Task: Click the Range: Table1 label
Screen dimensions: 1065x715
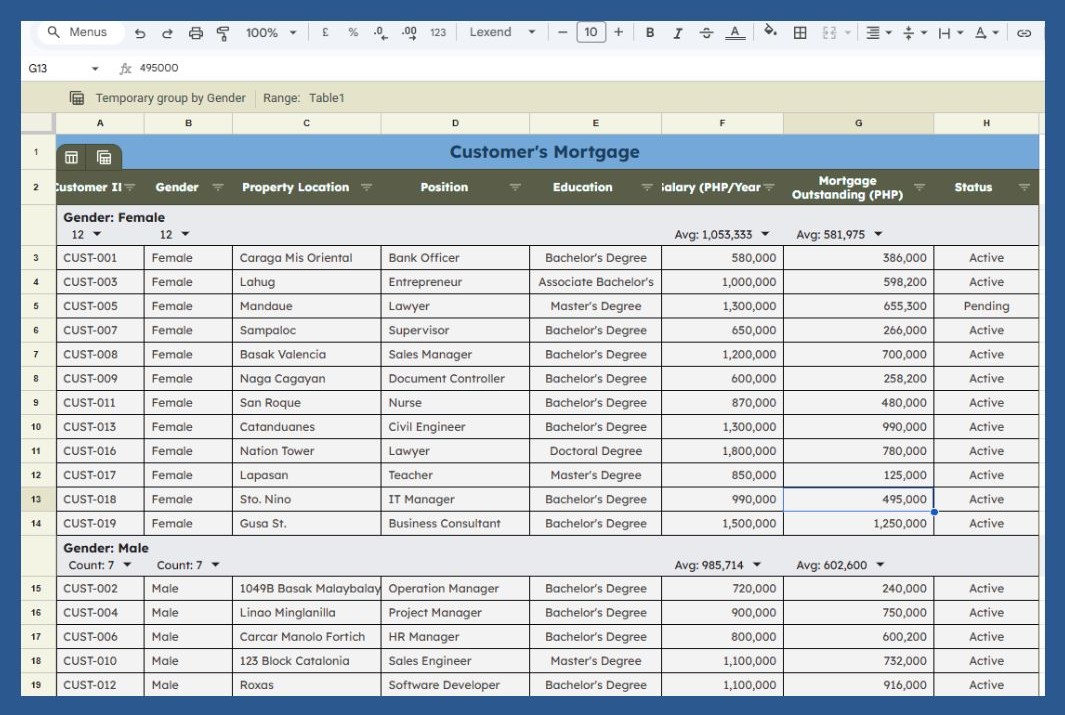Action: click(x=304, y=98)
